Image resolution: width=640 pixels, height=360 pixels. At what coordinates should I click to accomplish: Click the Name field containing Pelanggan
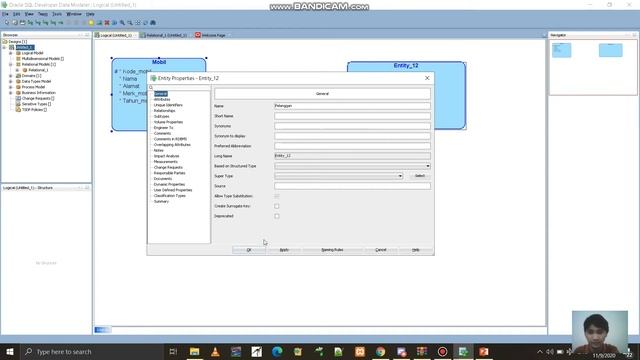tap(352, 106)
